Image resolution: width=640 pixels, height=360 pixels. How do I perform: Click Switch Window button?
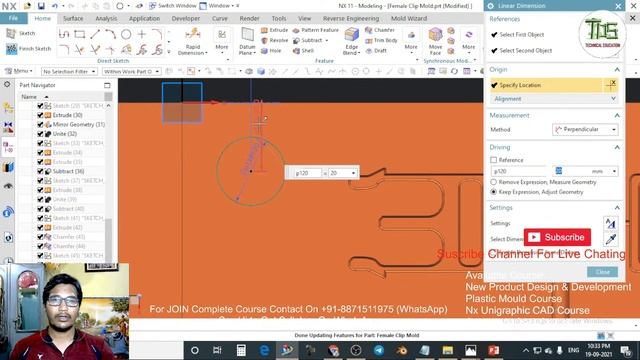point(172,6)
